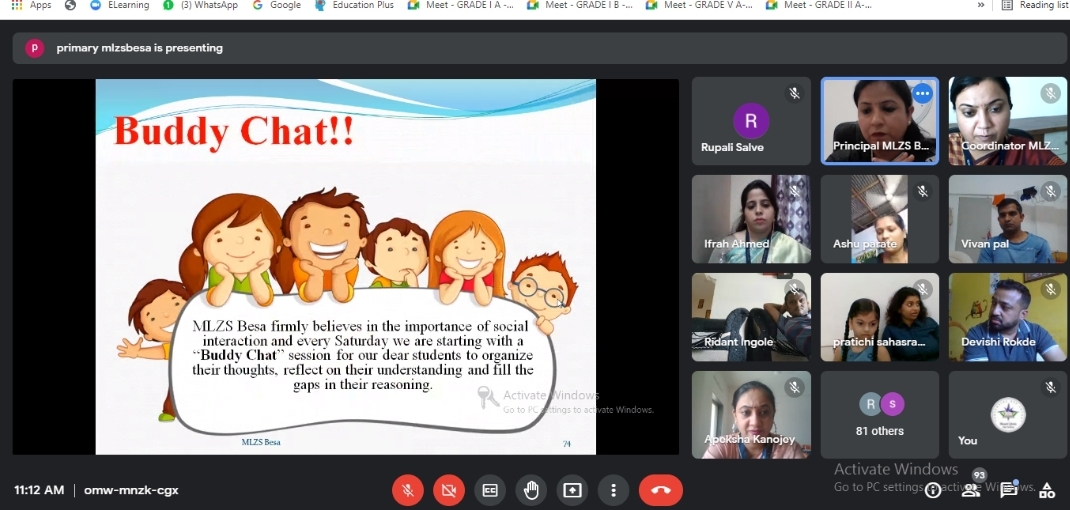The image size is (1070, 510).
Task: Open the Meet - GRADE V A bookmark
Action: click(x=699, y=5)
